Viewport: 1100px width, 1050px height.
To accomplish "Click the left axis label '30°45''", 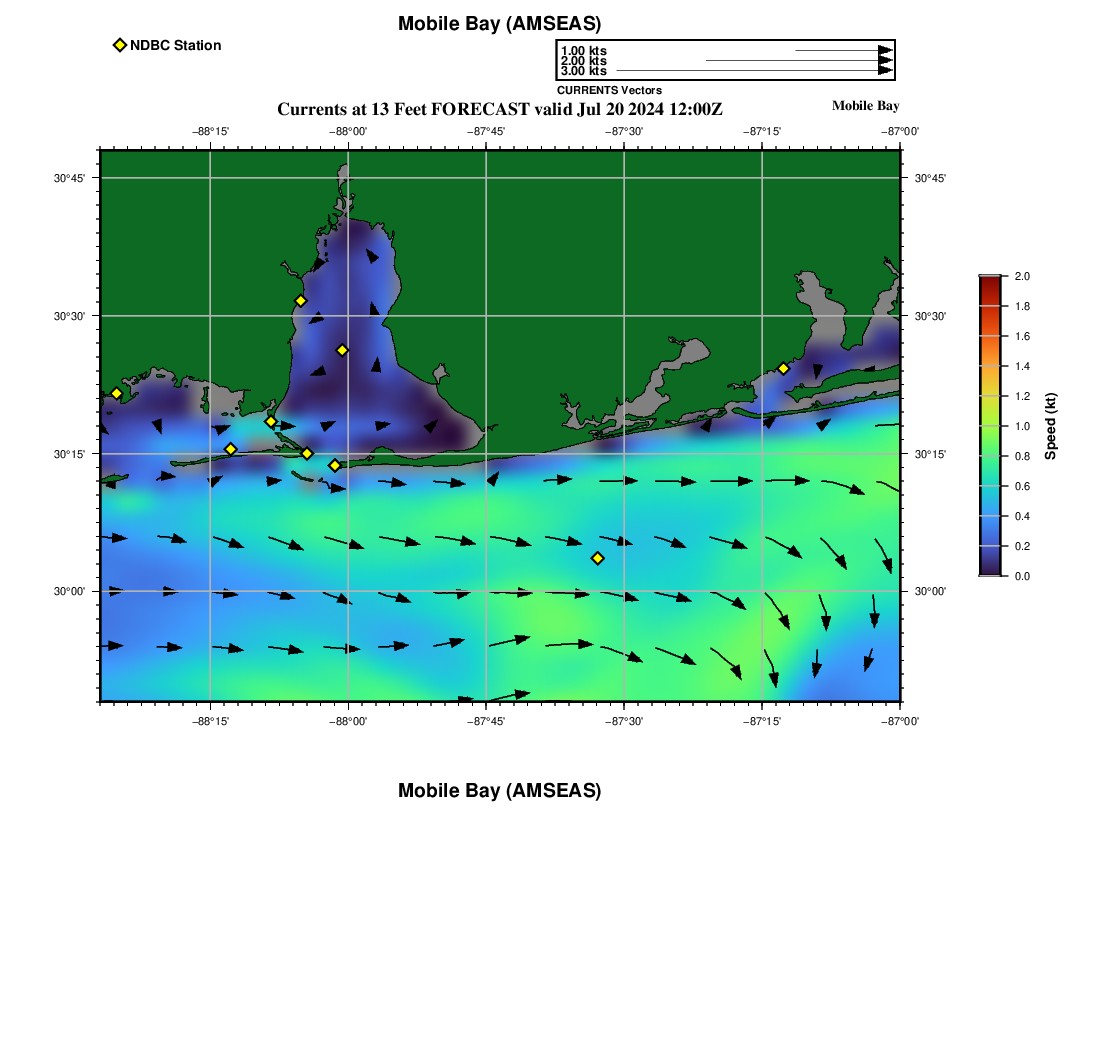I will click(69, 178).
